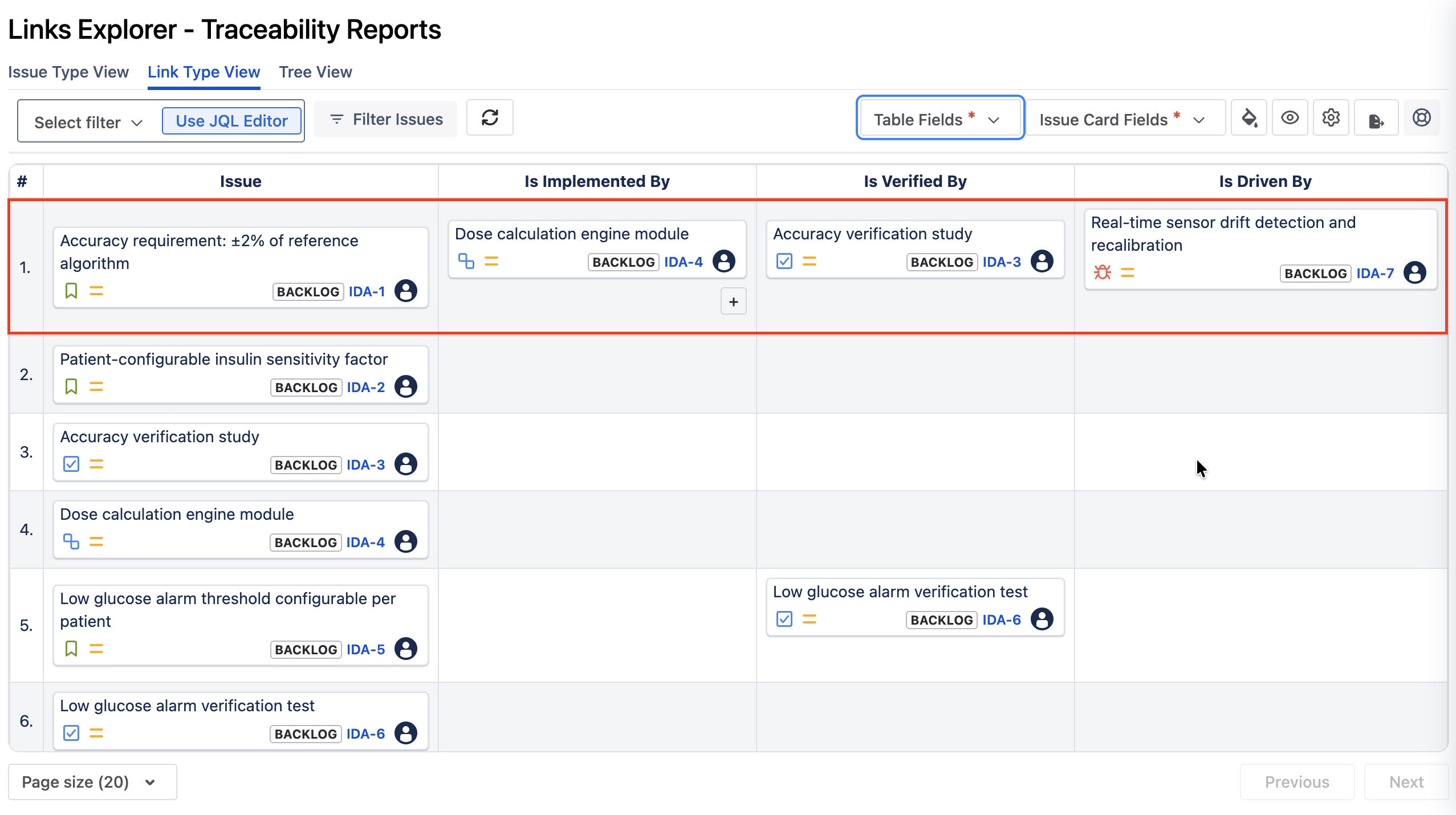Switch to the Issue Type View tab
Screen dimensions: 1456x815
pos(68,72)
